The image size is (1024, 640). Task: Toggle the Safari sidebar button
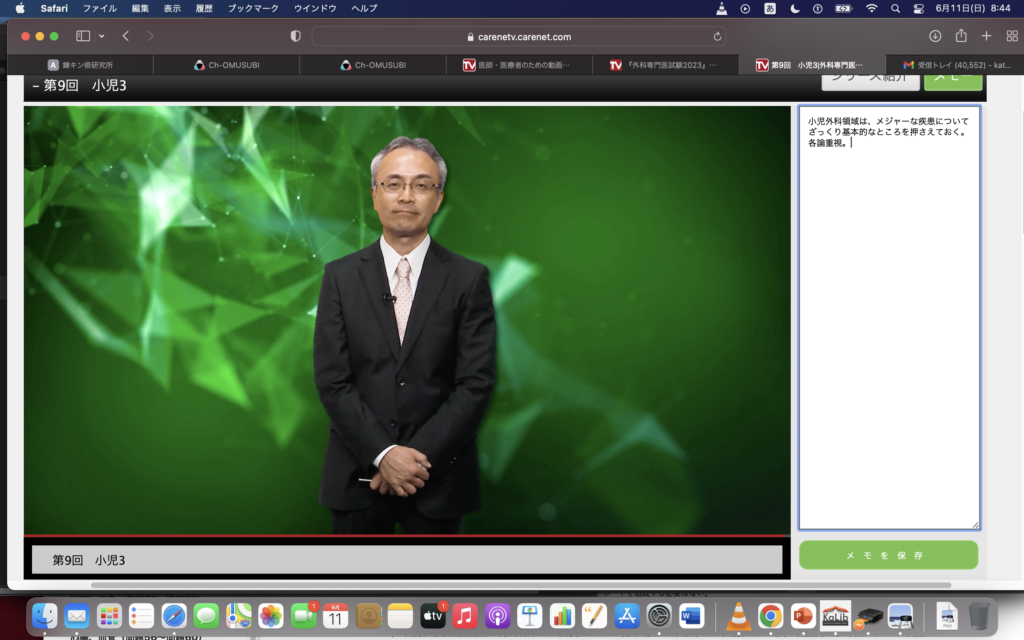pos(83,36)
